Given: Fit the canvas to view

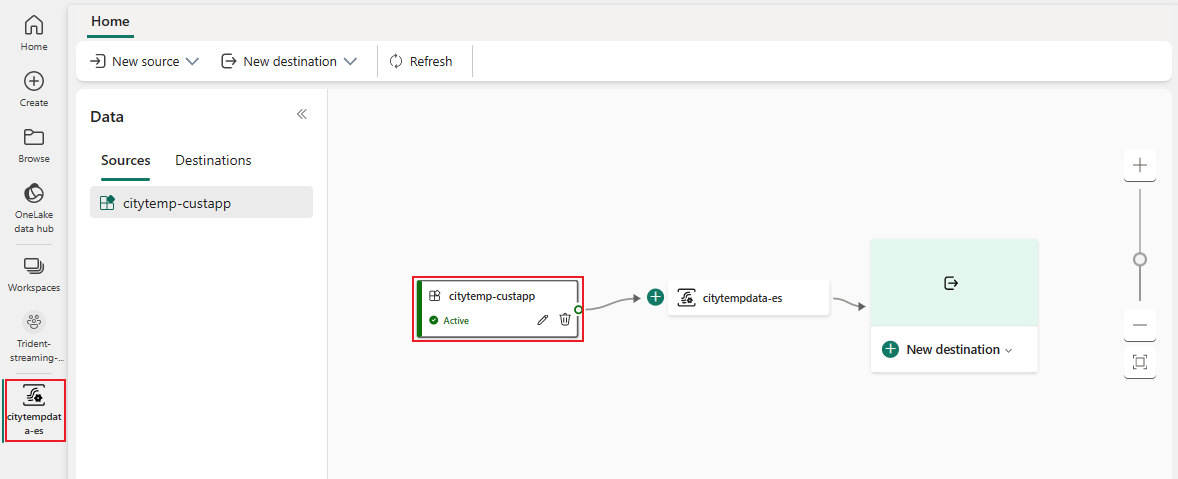Looking at the screenshot, I should click(x=1140, y=363).
